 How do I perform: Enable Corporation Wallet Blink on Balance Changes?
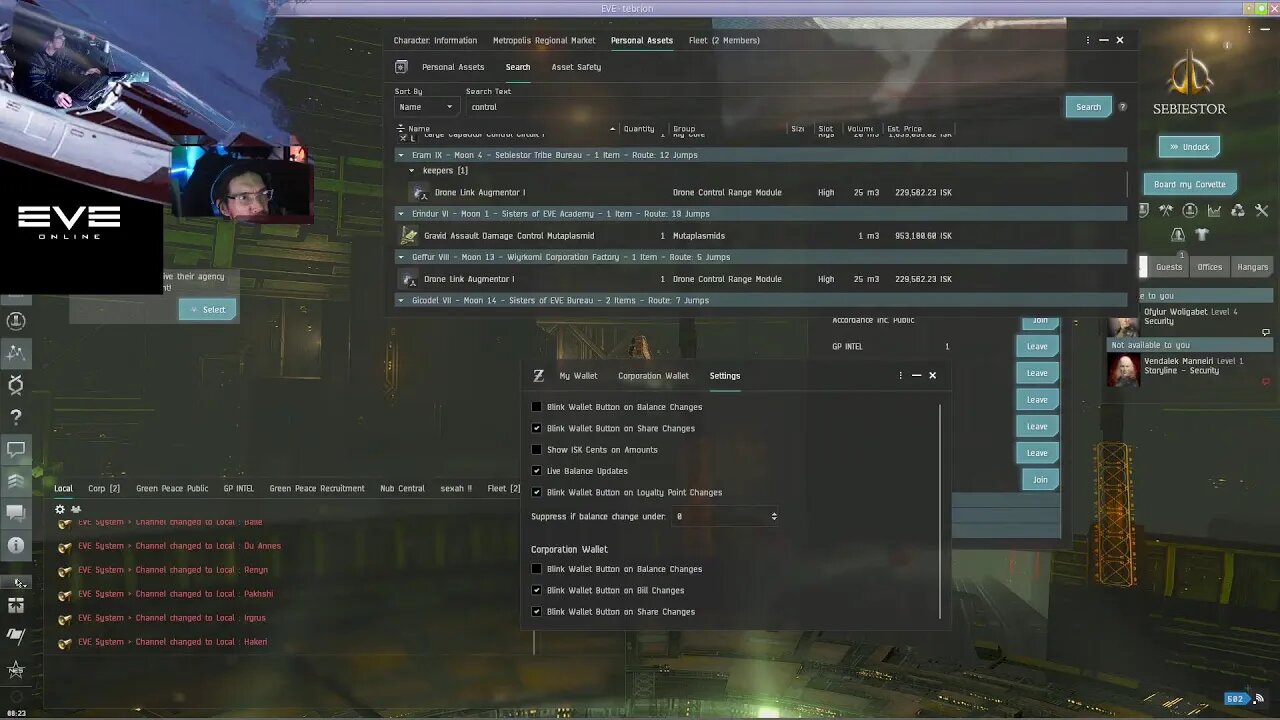536,569
